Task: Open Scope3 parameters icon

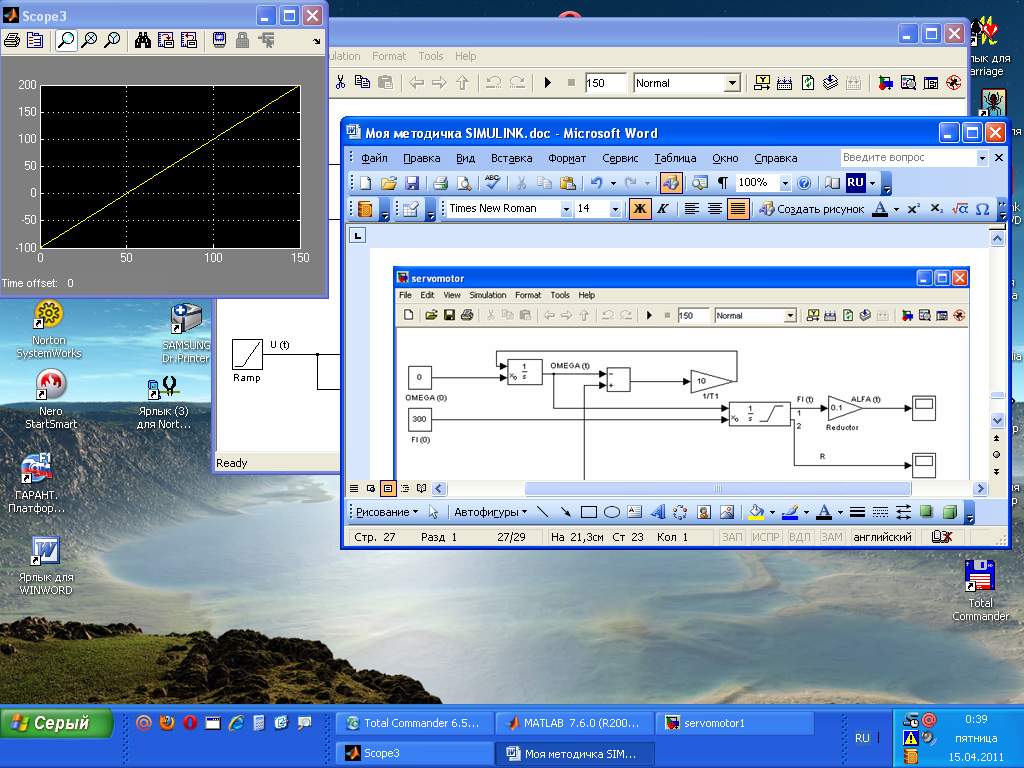Action: point(35,40)
